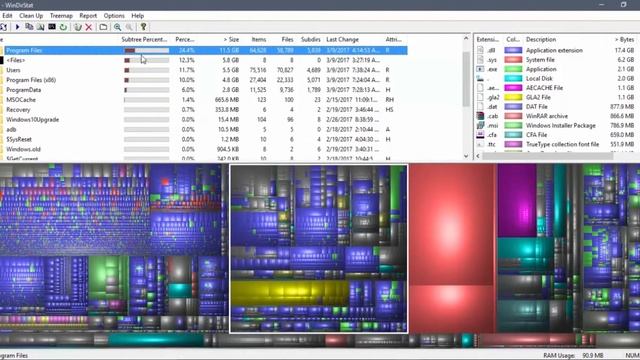Click the .gla2 file type icon
This screenshot has width=640, height=360.
480,97
